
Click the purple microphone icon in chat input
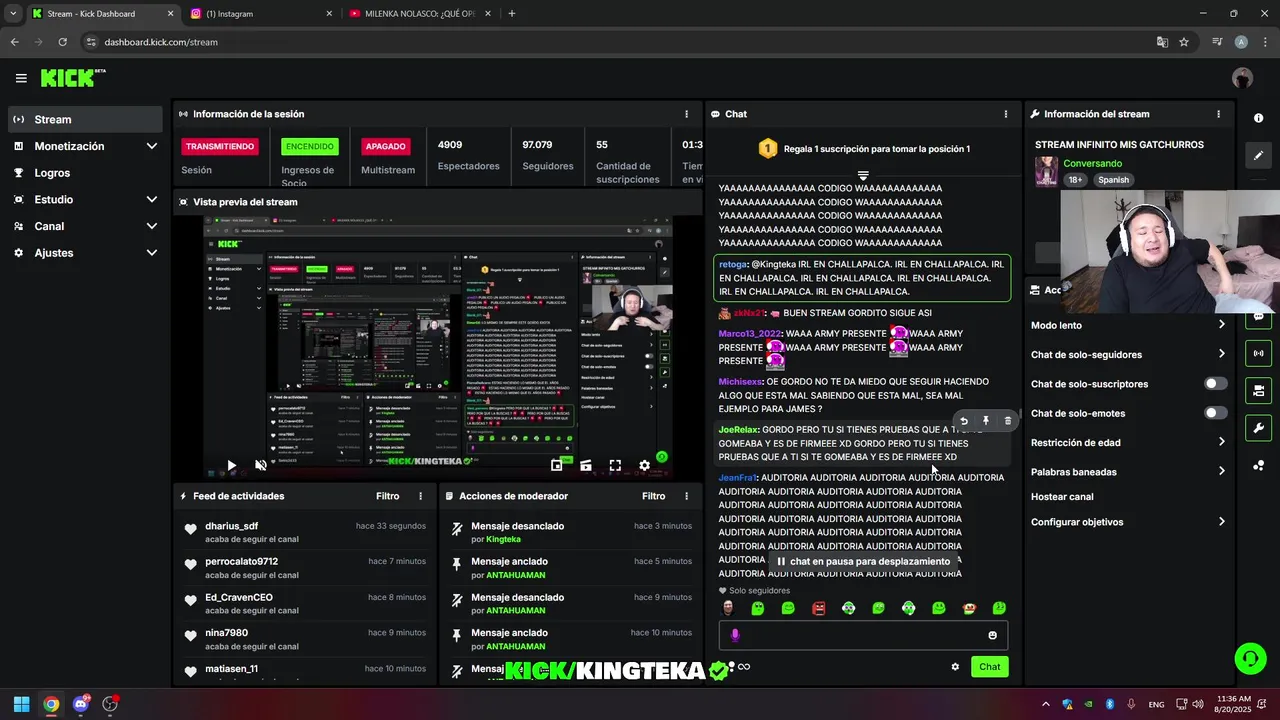(x=735, y=635)
